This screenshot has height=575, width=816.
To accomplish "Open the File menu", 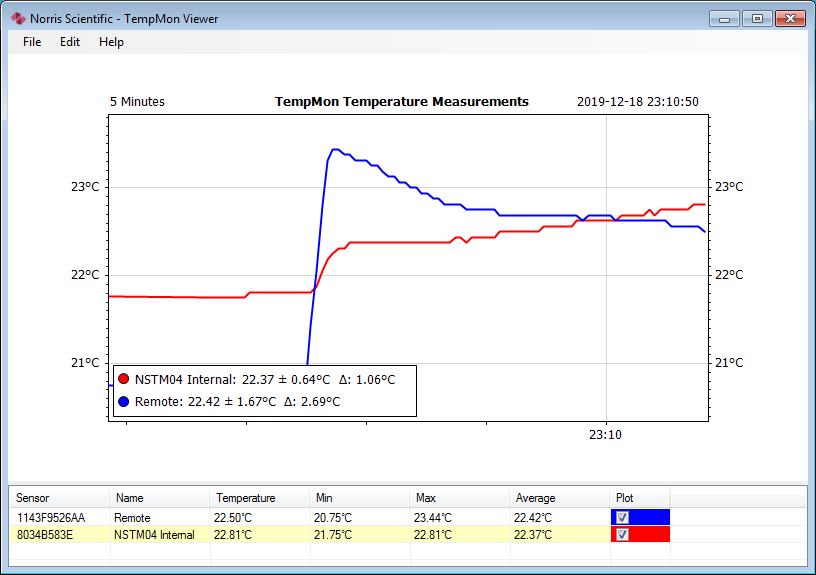I will click(x=32, y=42).
